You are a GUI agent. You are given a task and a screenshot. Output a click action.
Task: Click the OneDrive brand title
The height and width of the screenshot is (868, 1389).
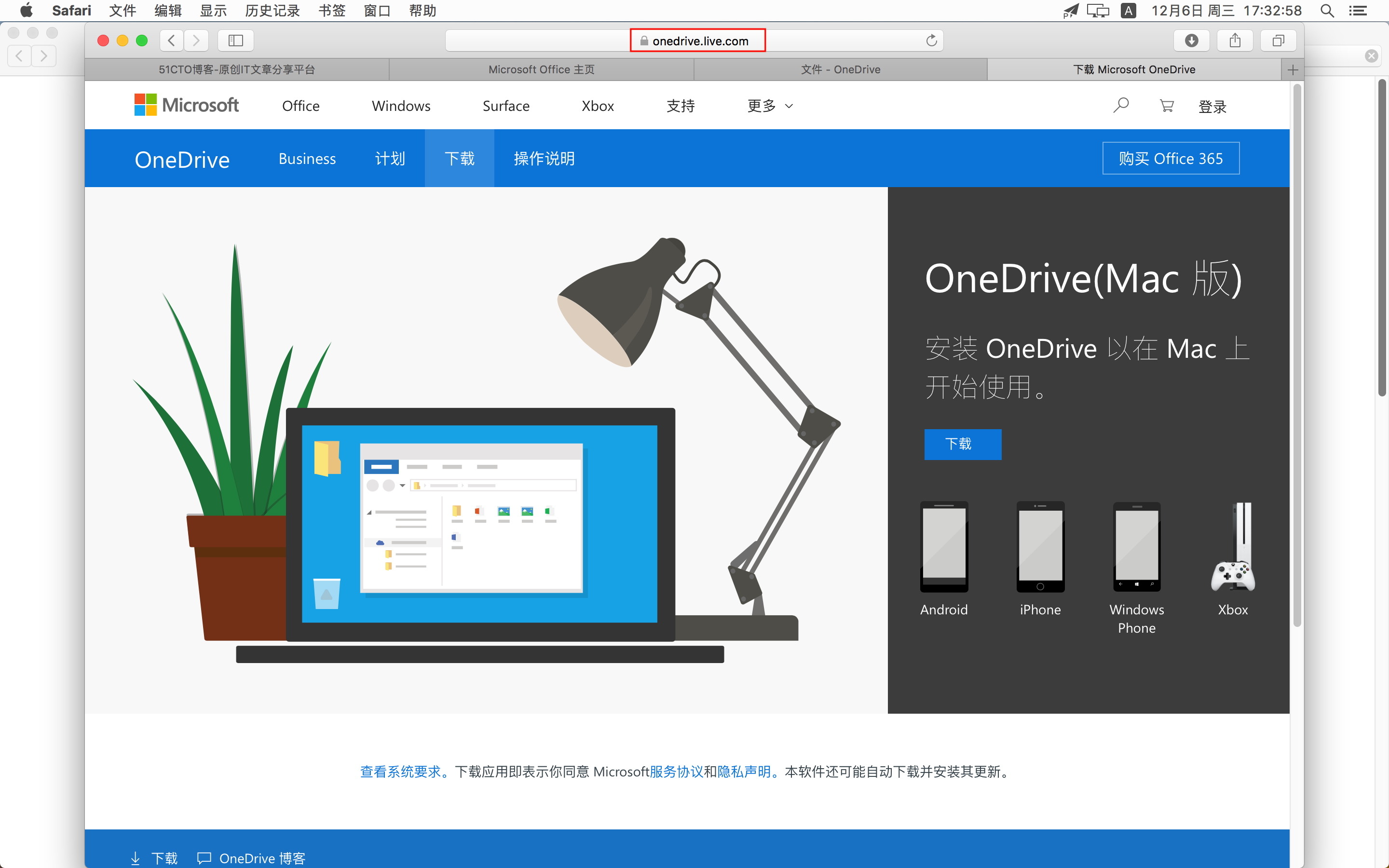182,160
